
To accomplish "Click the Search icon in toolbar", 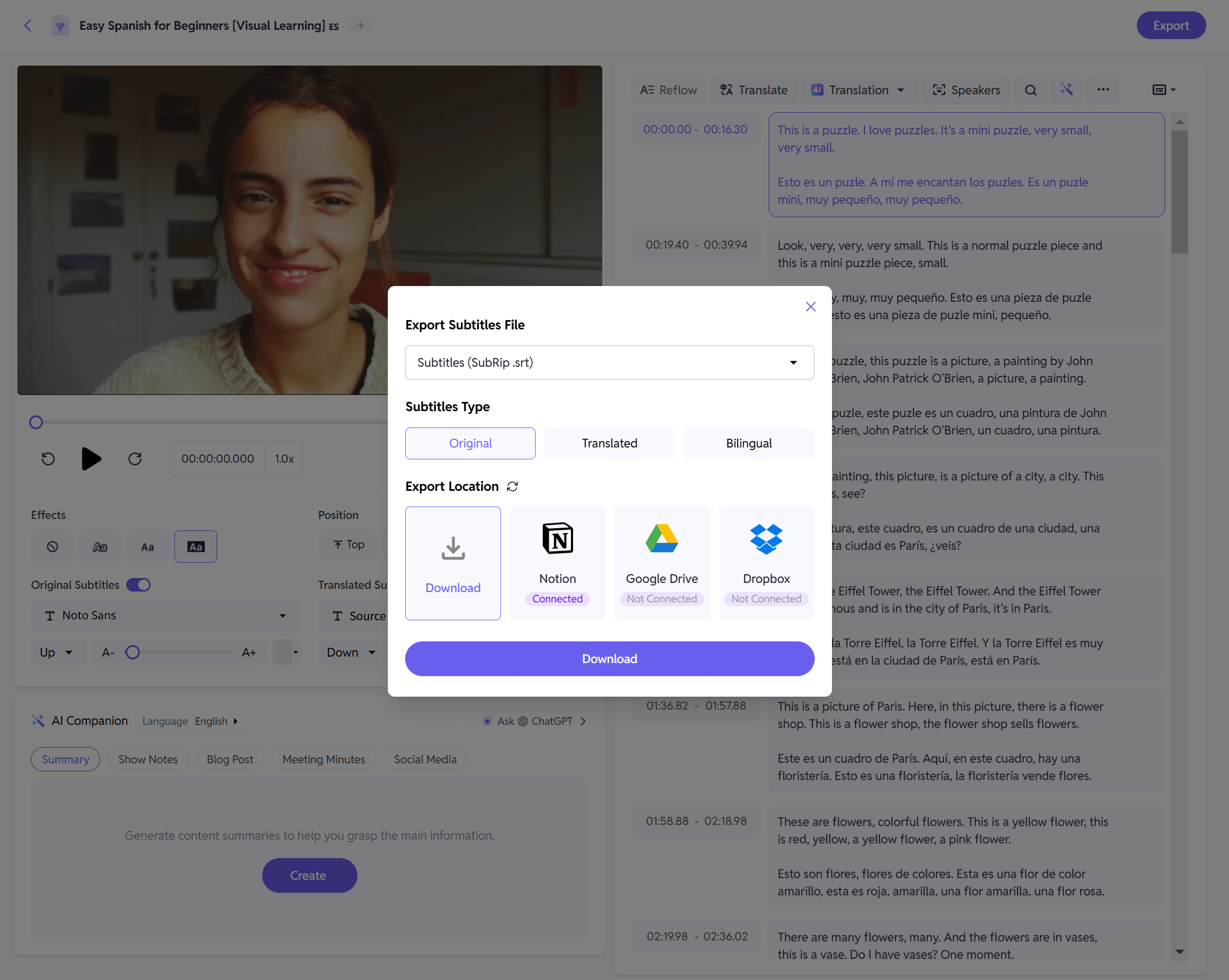I will coord(1031,89).
